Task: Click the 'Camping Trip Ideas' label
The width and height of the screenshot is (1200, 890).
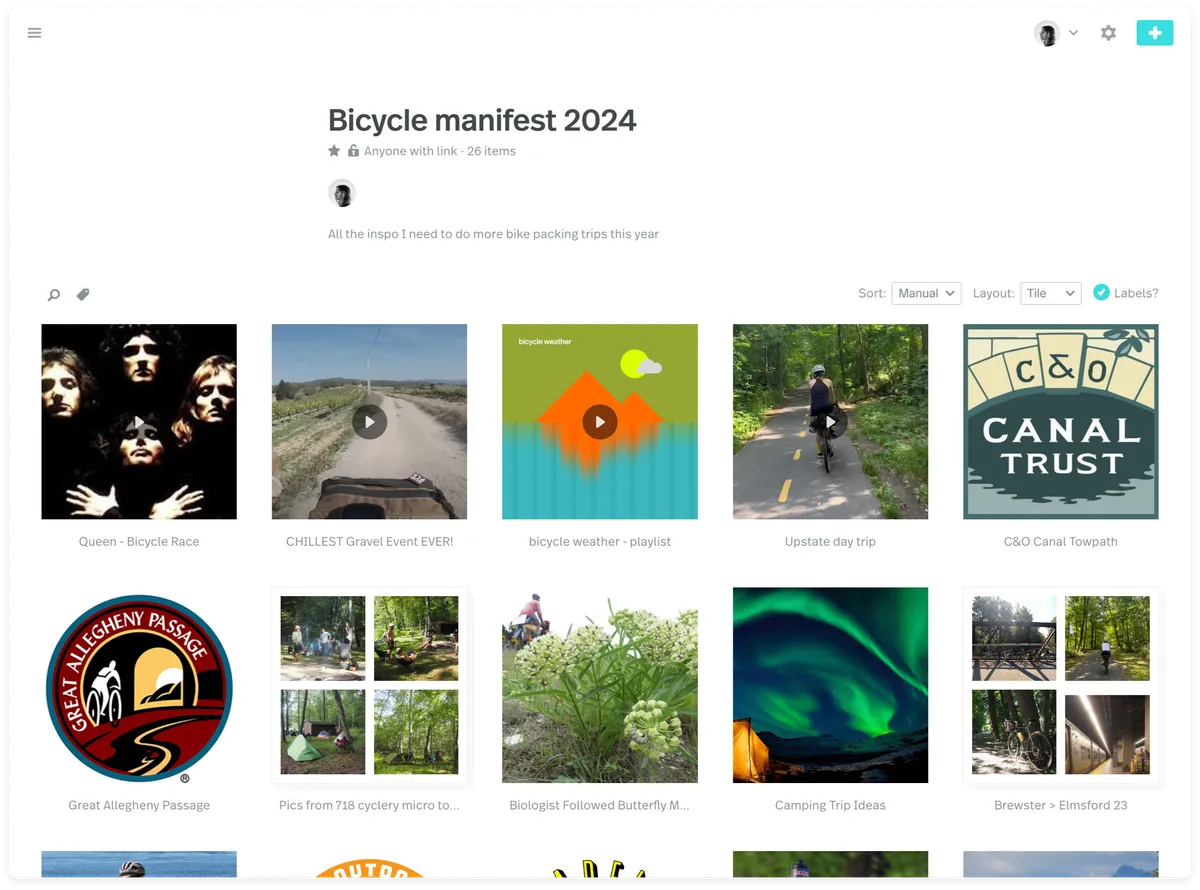Action: (830, 805)
